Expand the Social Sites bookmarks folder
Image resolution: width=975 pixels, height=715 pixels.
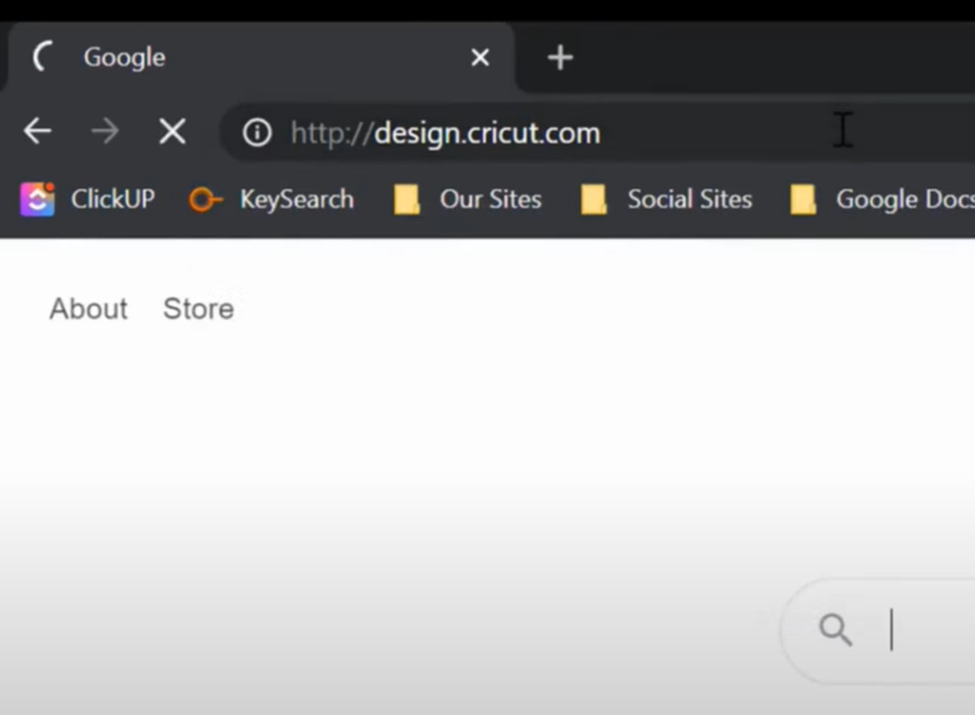click(689, 199)
